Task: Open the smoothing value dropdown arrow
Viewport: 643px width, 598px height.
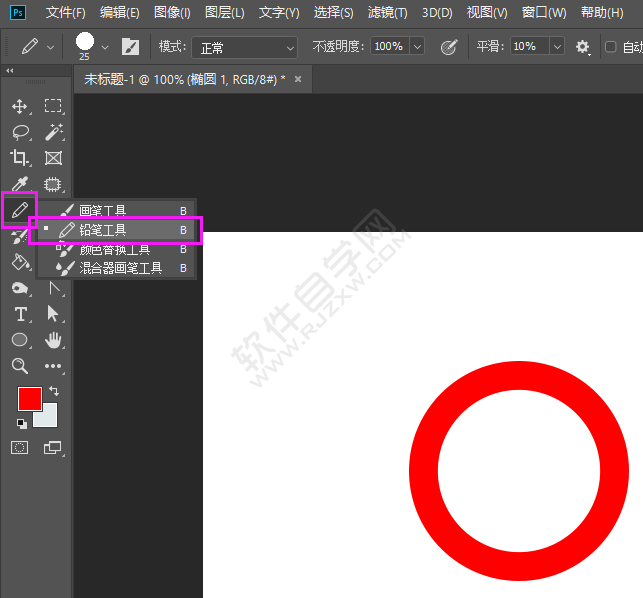Action: tap(557, 46)
